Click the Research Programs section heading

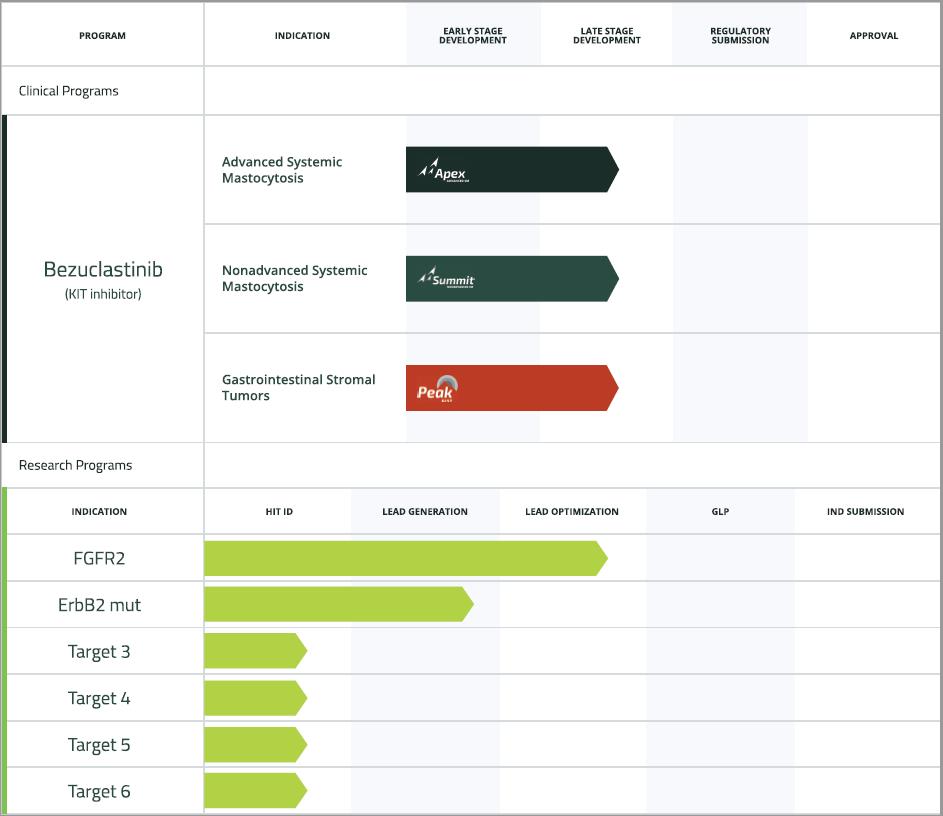(x=75, y=465)
